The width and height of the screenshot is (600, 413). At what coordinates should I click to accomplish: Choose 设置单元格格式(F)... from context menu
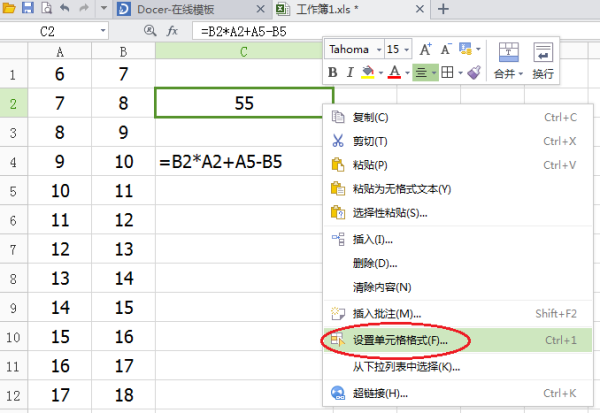tap(458, 340)
